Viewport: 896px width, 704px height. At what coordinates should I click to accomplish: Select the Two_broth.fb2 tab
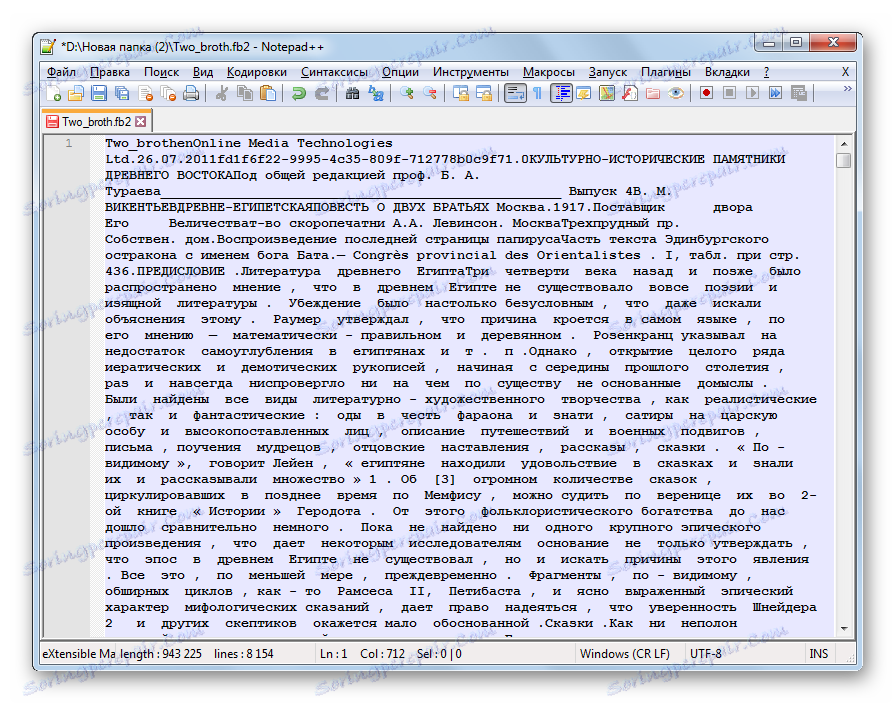tap(96, 122)
